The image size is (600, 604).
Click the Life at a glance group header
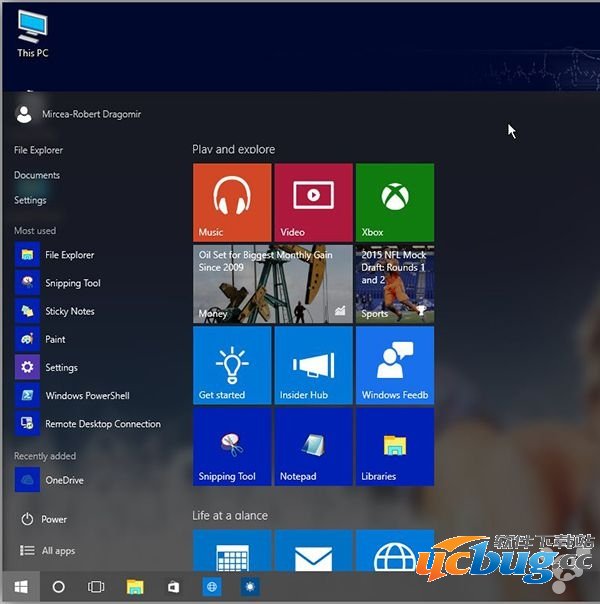coord(230,515)
